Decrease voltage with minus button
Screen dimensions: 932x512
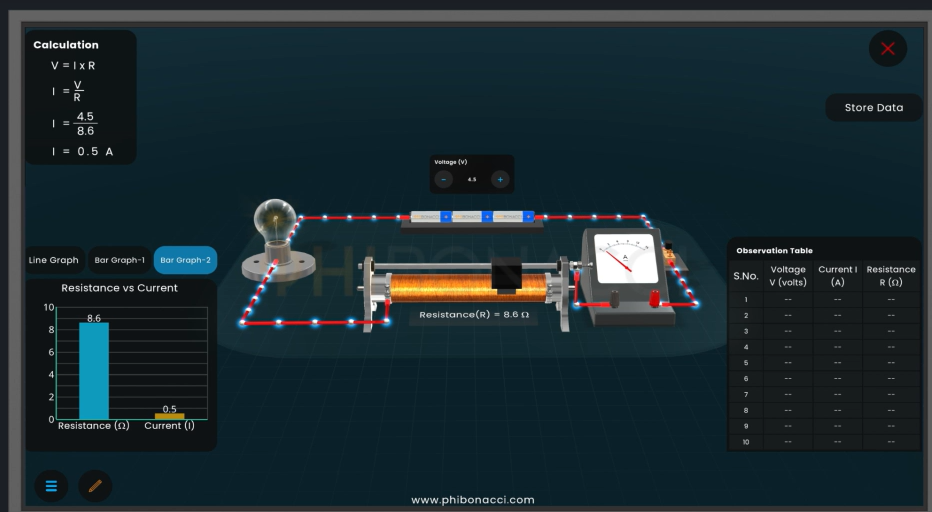pyautogui.click(x=445, y=180)
